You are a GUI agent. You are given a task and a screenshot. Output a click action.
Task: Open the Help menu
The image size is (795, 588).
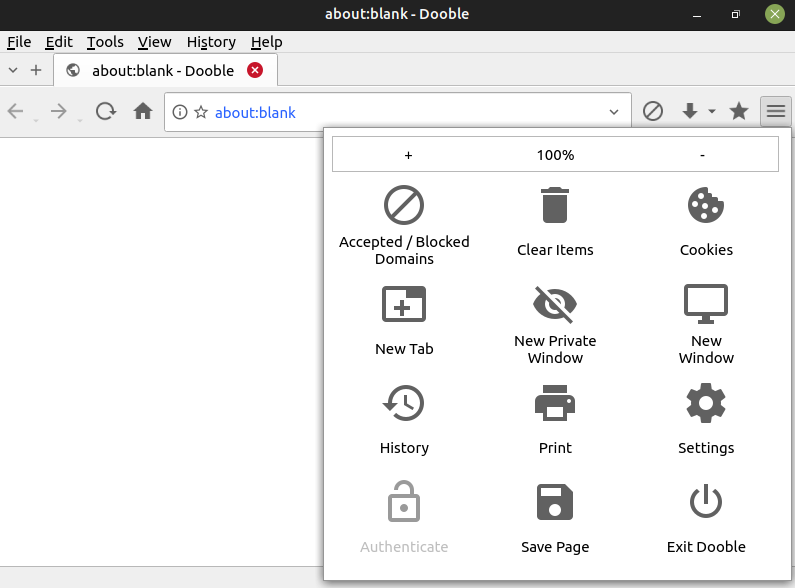(267, 42)
